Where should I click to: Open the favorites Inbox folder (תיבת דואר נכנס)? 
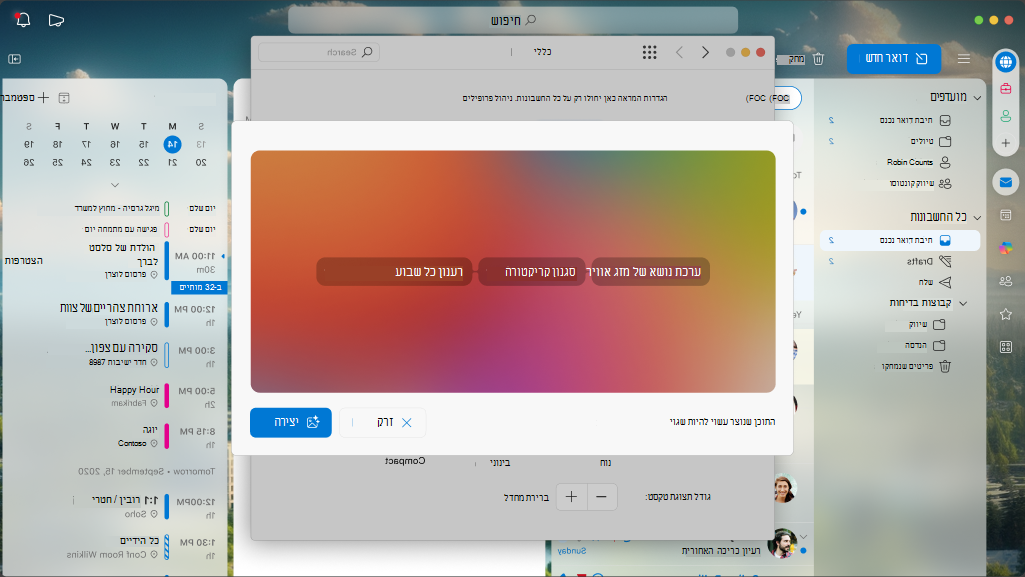(899, 120)
